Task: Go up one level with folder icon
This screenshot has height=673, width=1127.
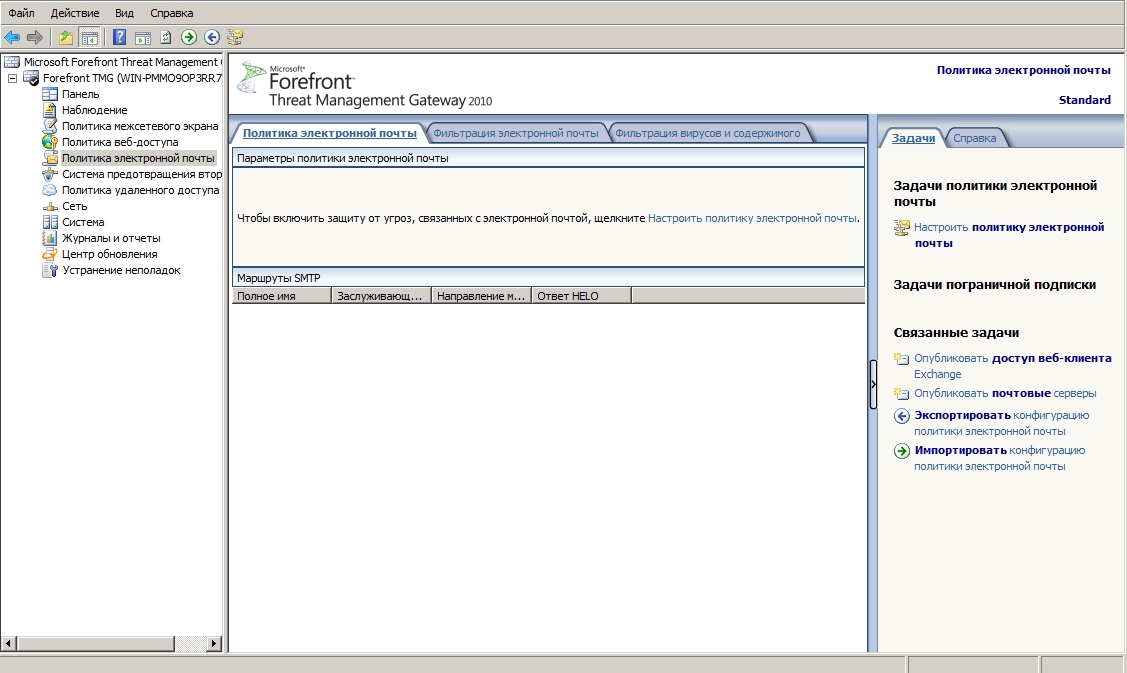Action: [66, 37]
